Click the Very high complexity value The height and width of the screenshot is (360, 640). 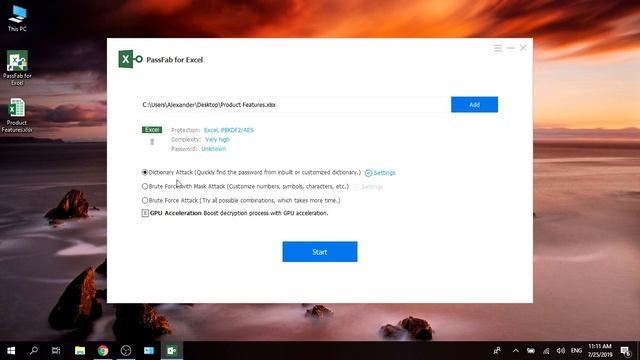tap(217, 140)
